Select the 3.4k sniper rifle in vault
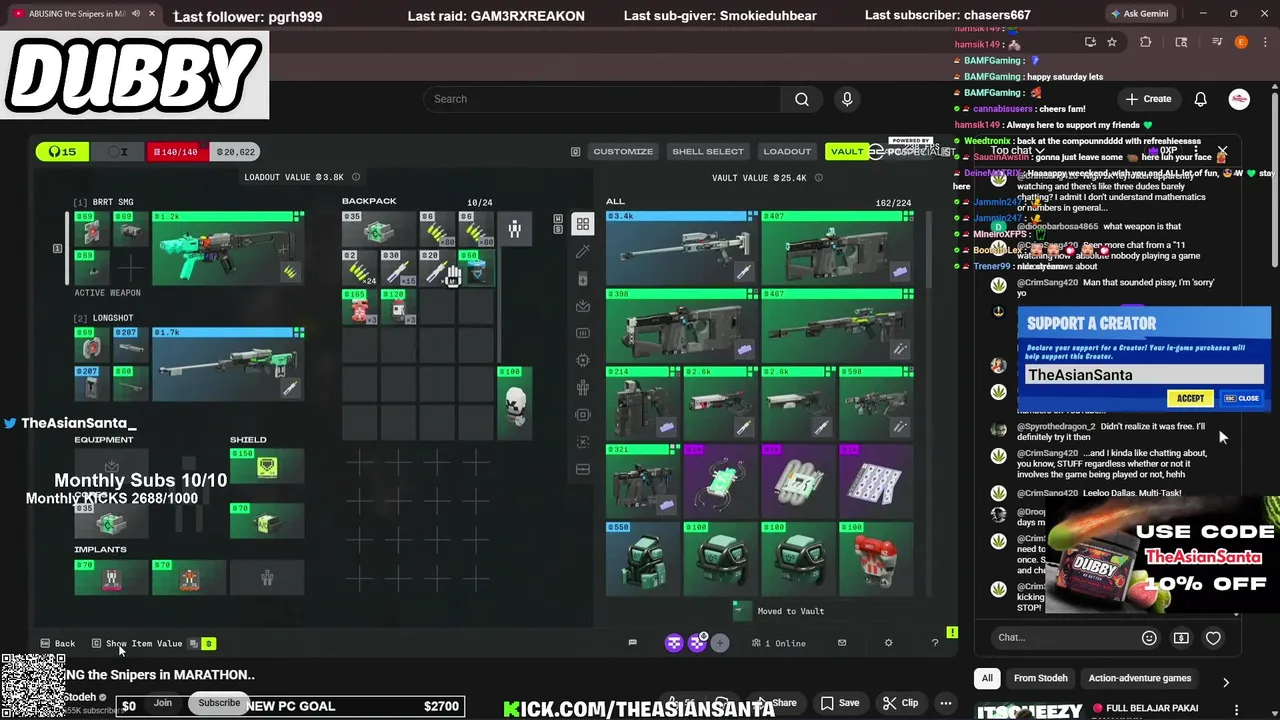This screenshot has width=1280, height=720. 681,247
